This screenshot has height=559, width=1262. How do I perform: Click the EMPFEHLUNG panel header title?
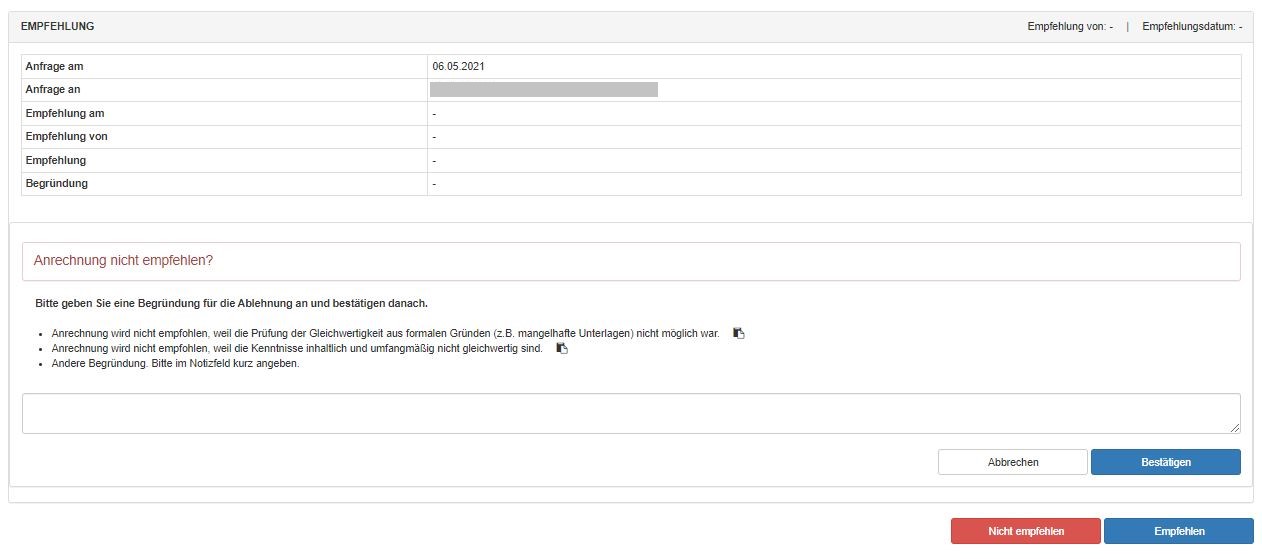pyautogui.click(x=58, y=26)
